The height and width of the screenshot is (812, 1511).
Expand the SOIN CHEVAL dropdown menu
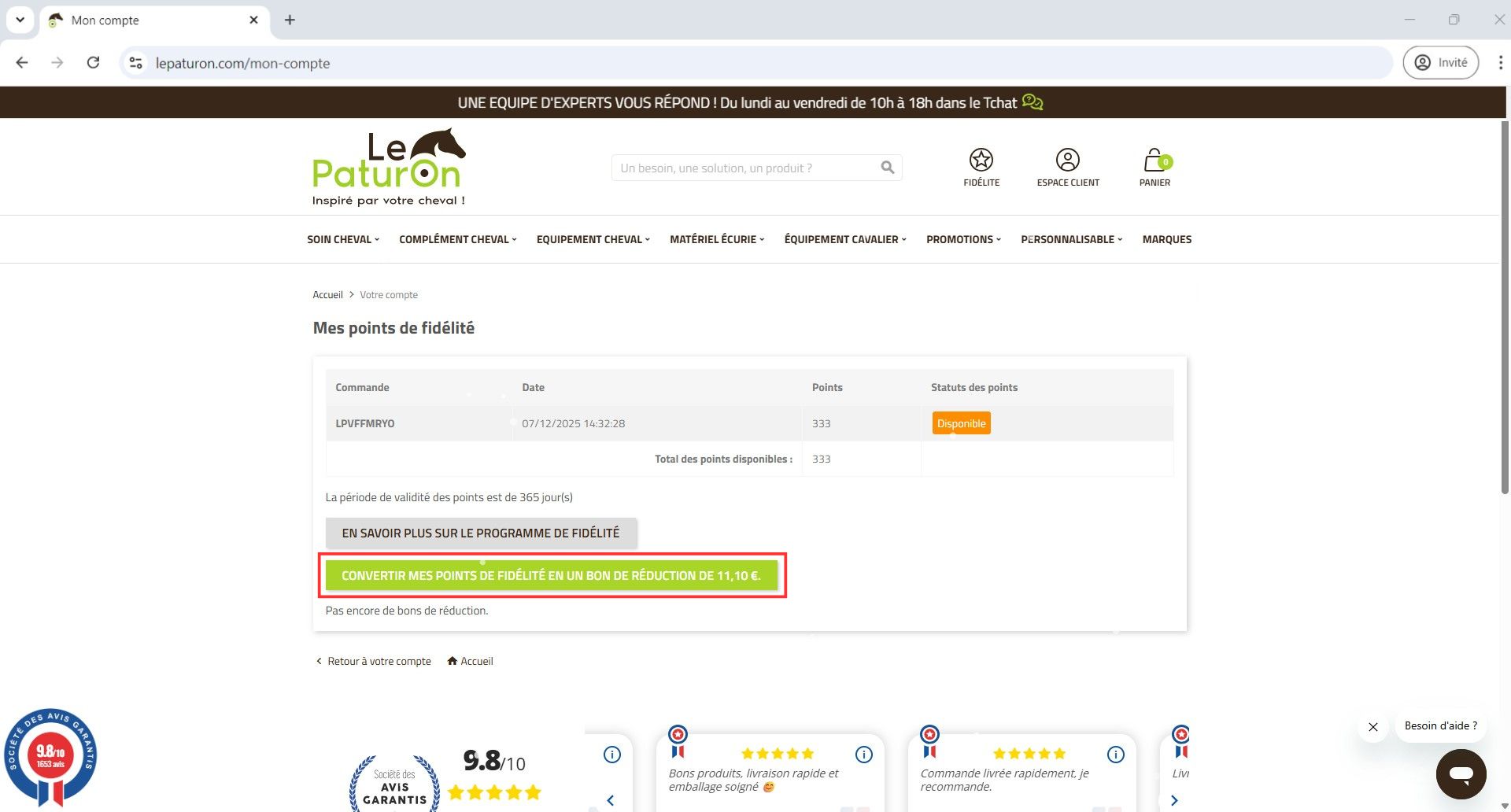click(342, 239)
